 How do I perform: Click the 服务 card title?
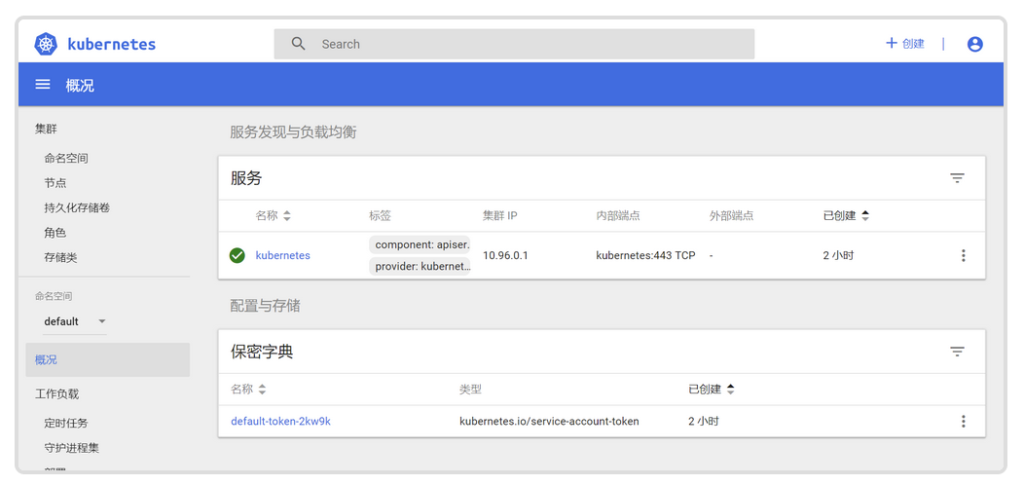pos(246,178)
